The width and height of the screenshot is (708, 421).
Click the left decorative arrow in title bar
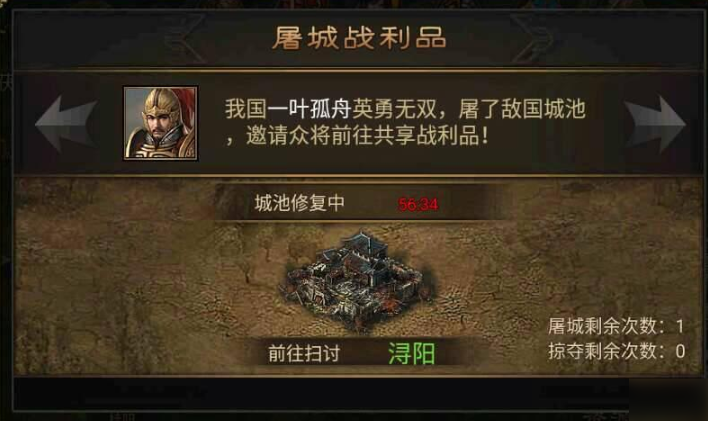(186, 38)
